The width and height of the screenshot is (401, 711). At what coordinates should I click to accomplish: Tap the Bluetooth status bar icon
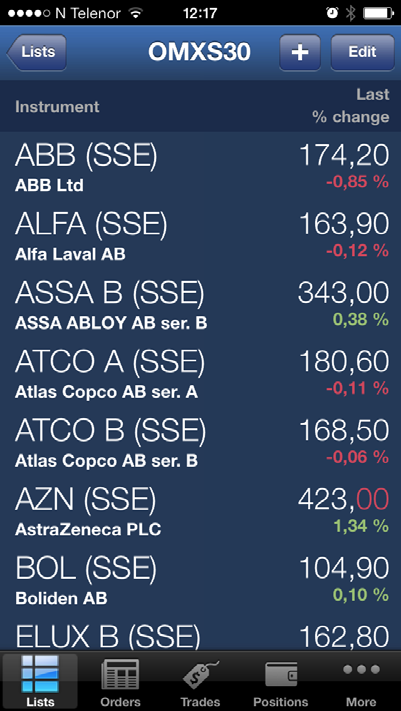(350, 13)
